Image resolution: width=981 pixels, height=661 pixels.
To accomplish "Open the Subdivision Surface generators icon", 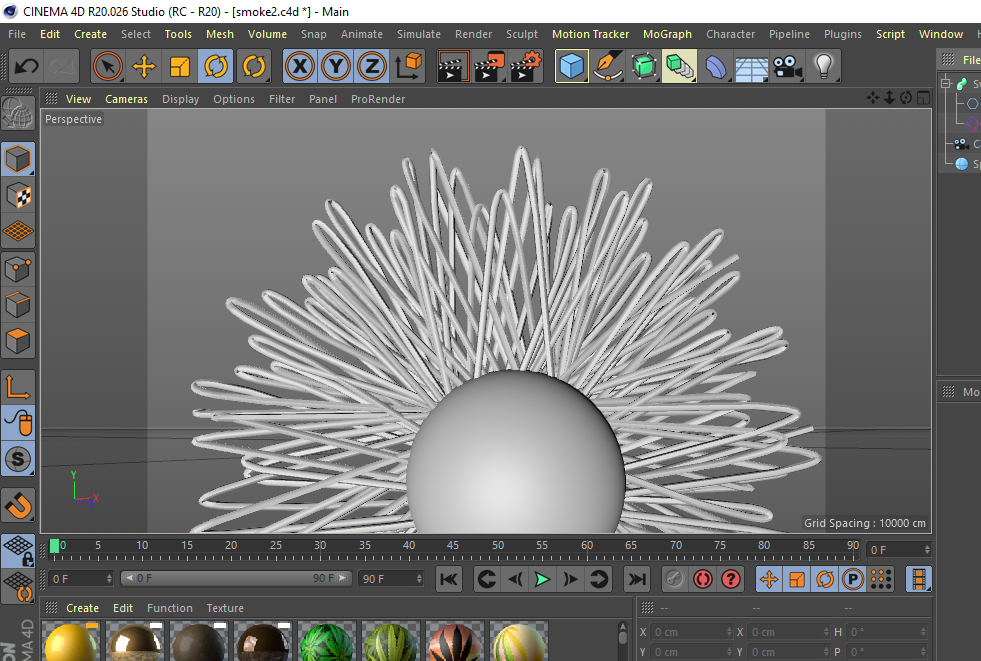I will tap(644, 66).
